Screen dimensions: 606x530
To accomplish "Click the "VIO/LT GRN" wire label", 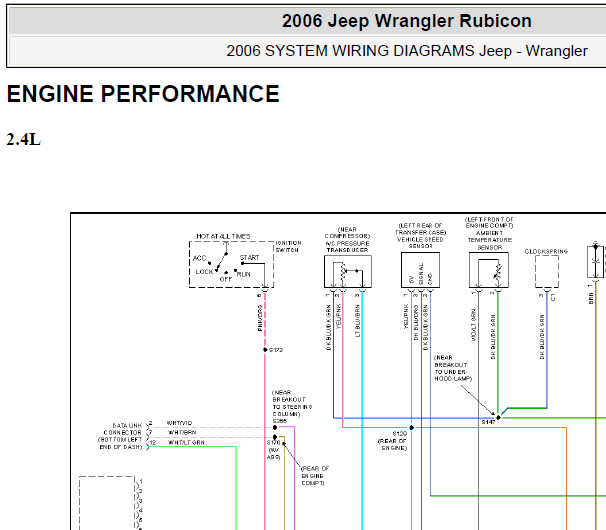I will click(474, 325).
